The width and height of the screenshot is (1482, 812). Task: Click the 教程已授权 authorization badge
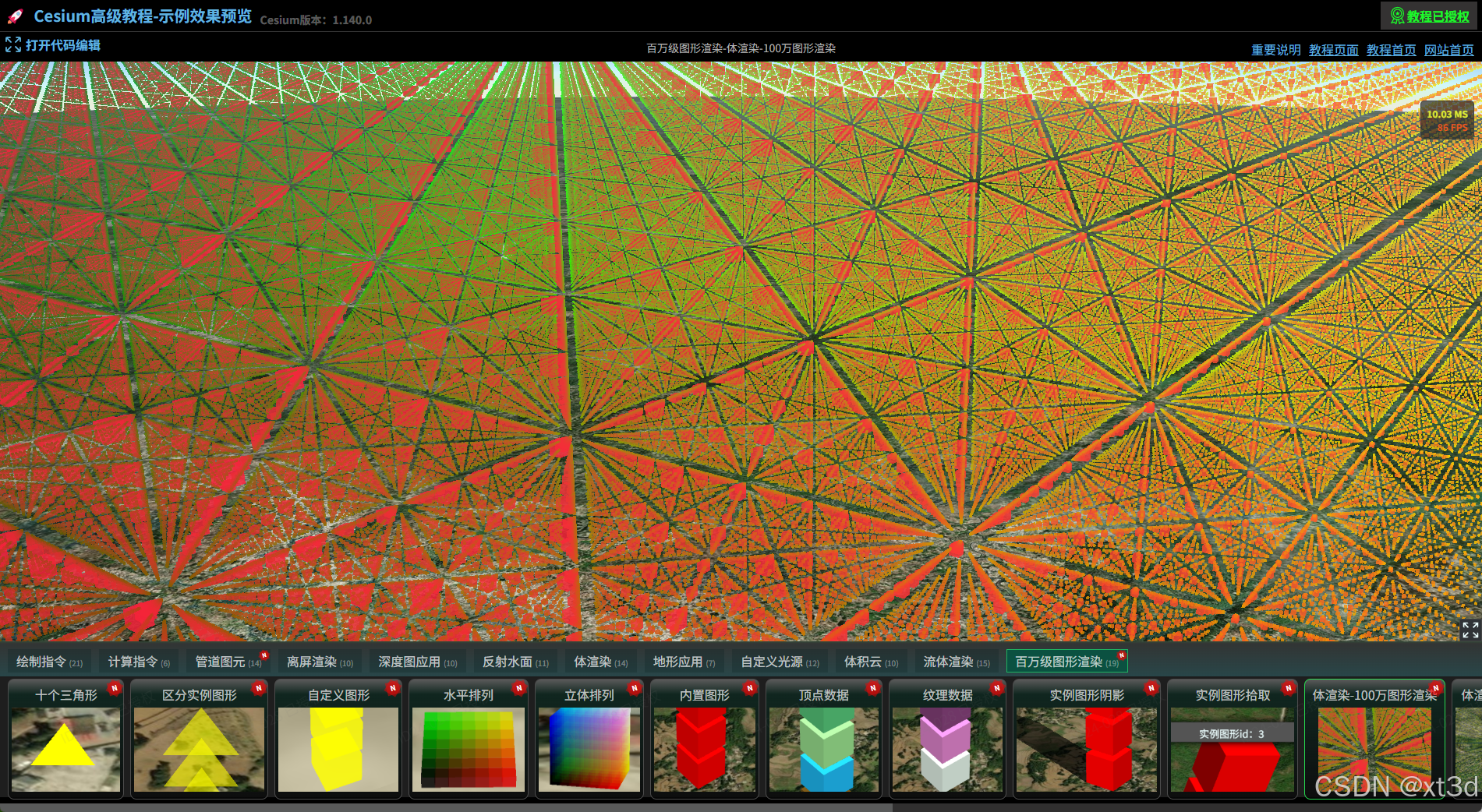coord(1430,16)
